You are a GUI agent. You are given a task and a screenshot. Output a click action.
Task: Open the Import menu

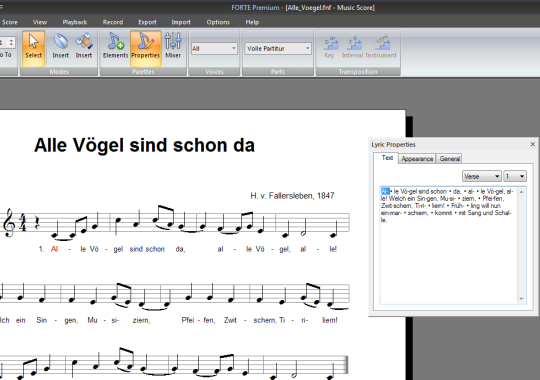181,22
